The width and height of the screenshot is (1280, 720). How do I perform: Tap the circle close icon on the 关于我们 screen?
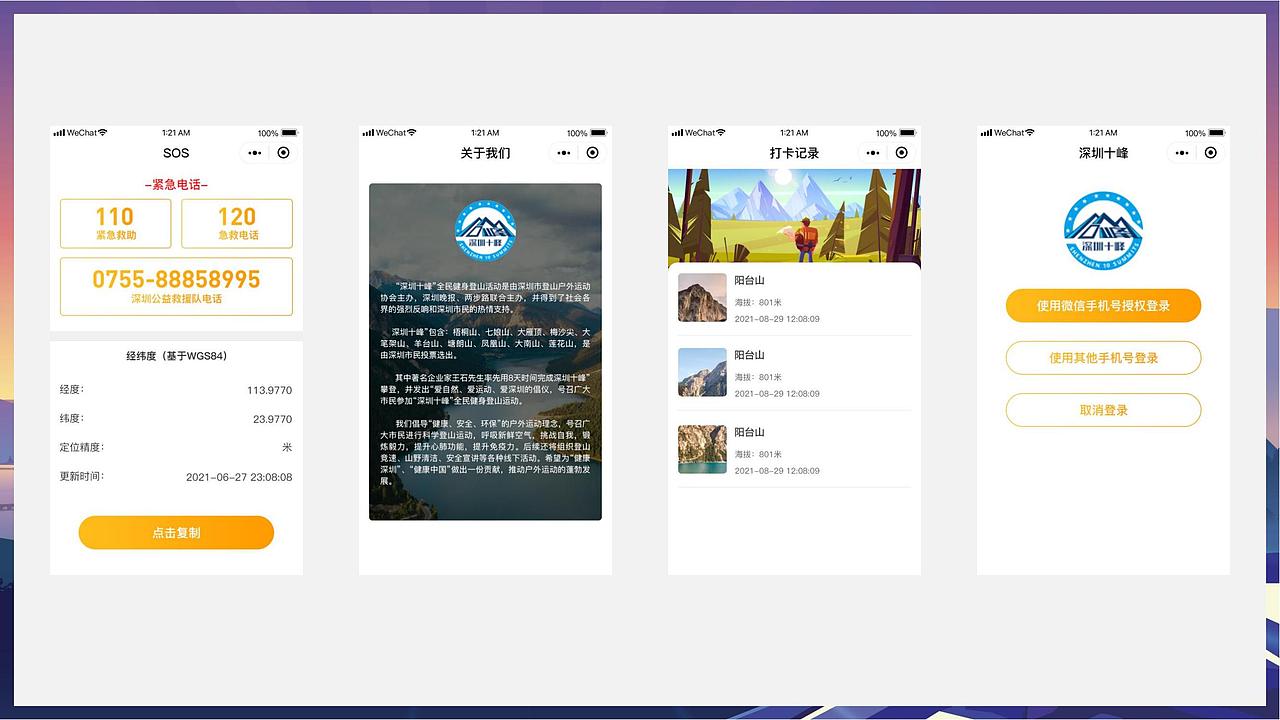click(592, 153)
